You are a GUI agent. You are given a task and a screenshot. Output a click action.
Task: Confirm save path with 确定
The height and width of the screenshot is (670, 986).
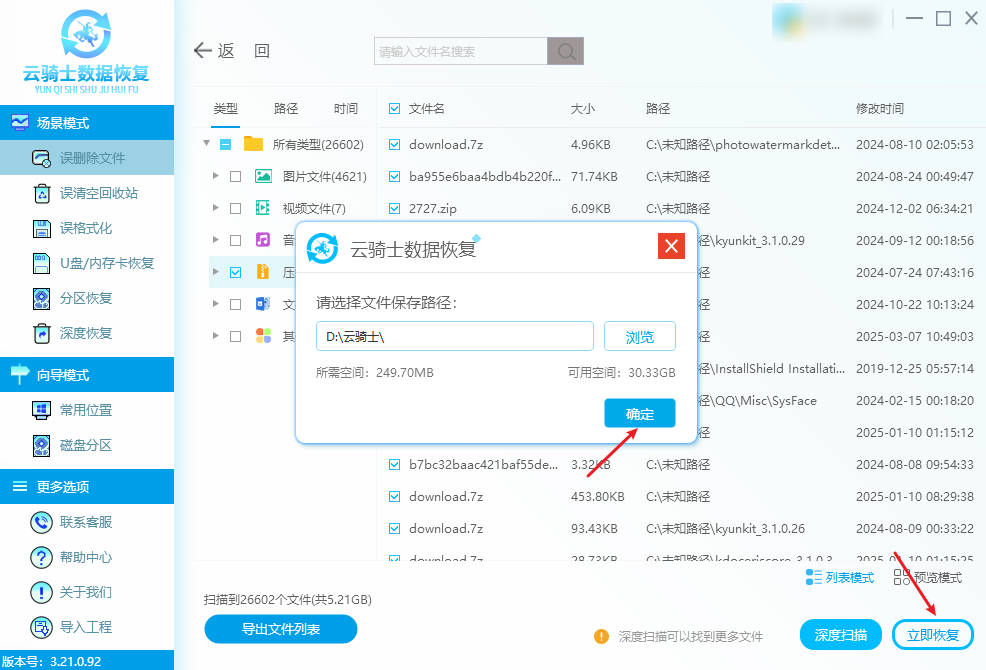tap(640, 413)
